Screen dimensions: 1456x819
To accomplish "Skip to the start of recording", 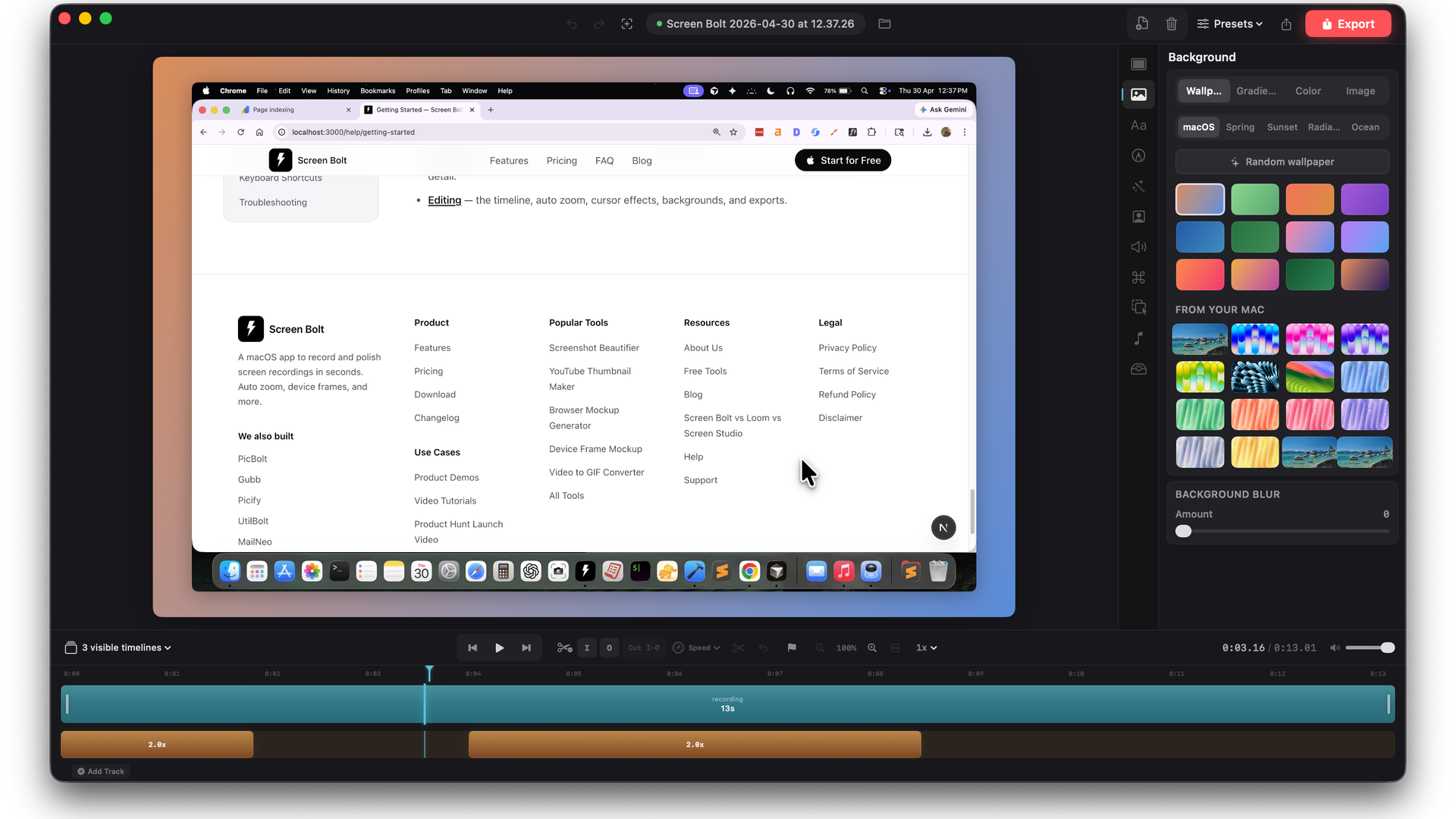I will 472,648.
